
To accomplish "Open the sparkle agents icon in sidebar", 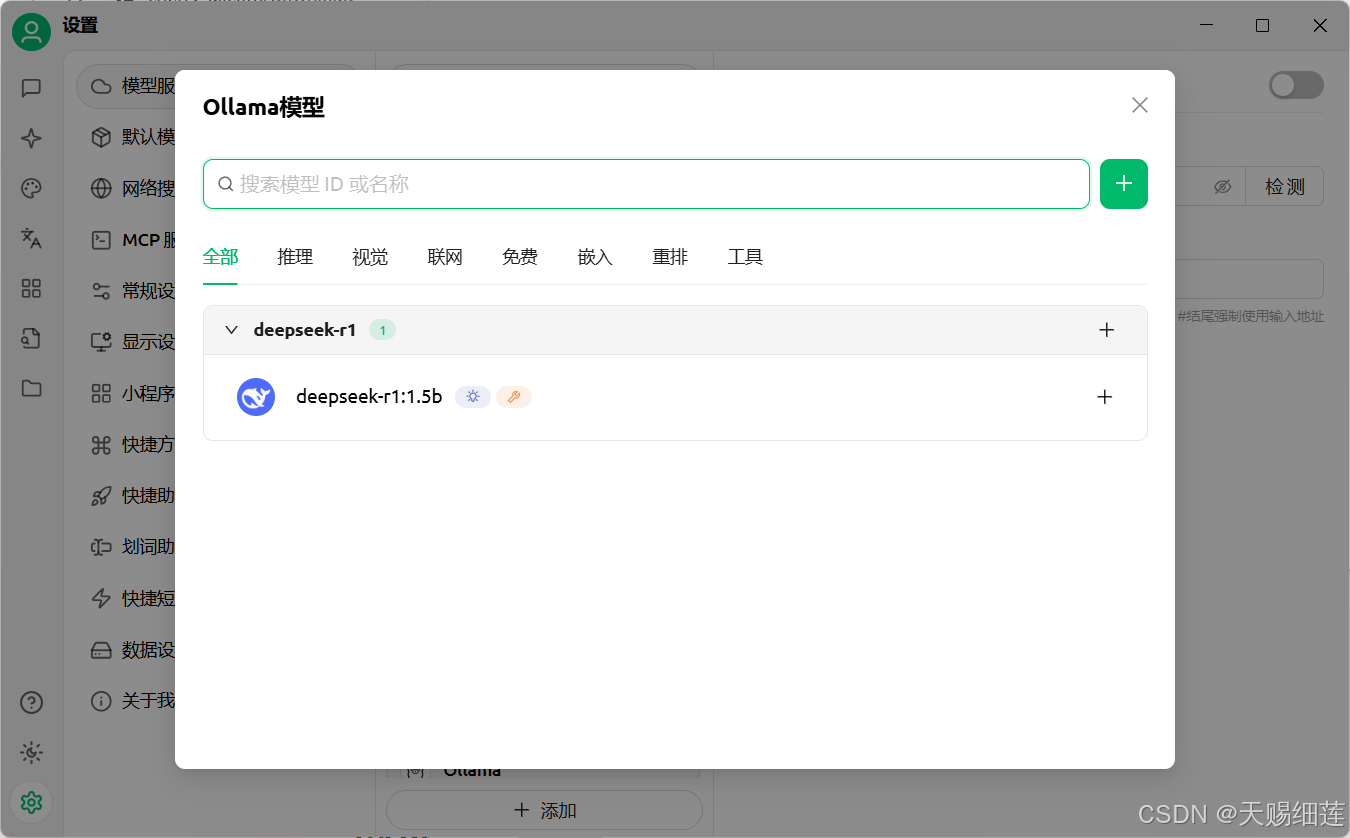I will click(31, 138).
